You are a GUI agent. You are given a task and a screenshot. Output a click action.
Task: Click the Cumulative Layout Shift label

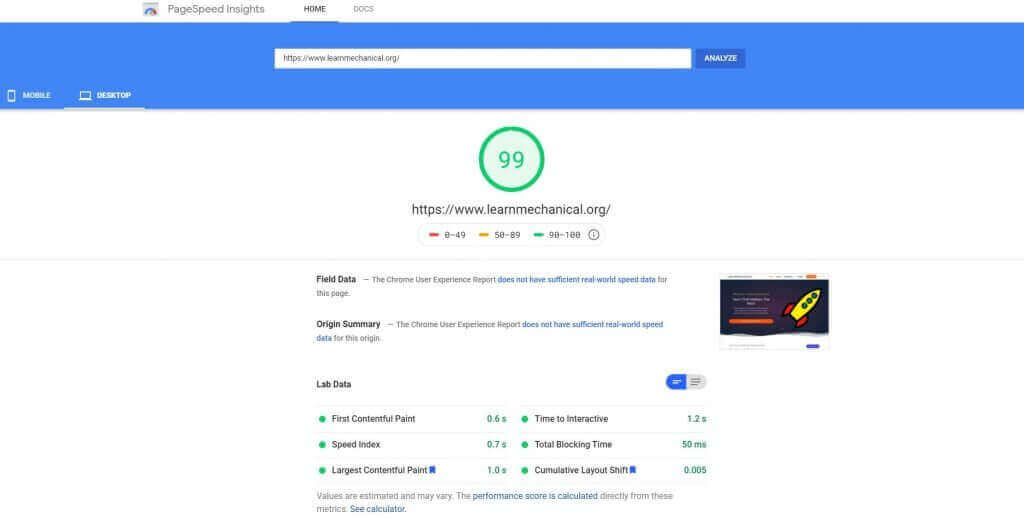click(x=581, y=470)
